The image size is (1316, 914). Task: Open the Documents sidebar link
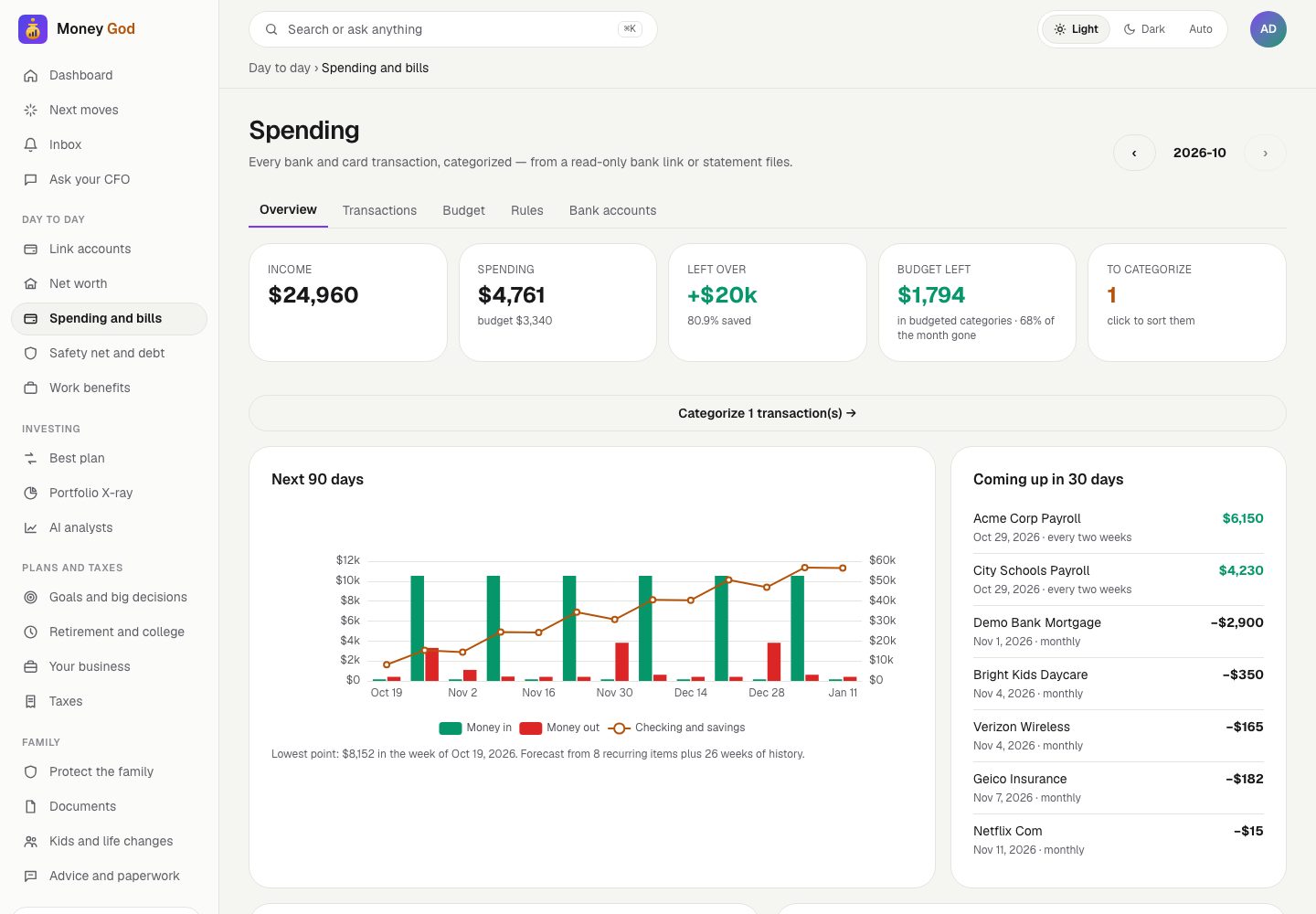[x=109, y=806]
